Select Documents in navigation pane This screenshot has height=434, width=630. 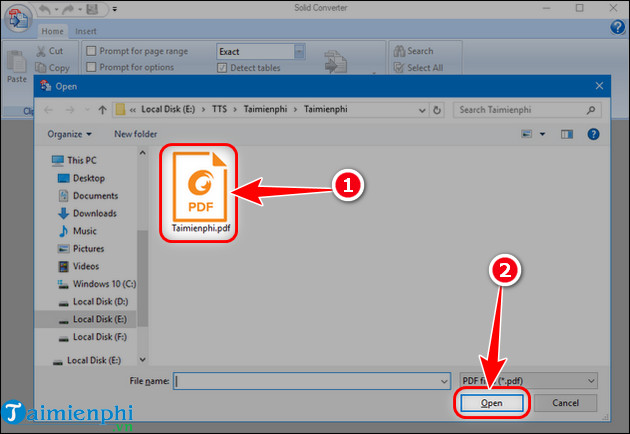pos(88,196)
